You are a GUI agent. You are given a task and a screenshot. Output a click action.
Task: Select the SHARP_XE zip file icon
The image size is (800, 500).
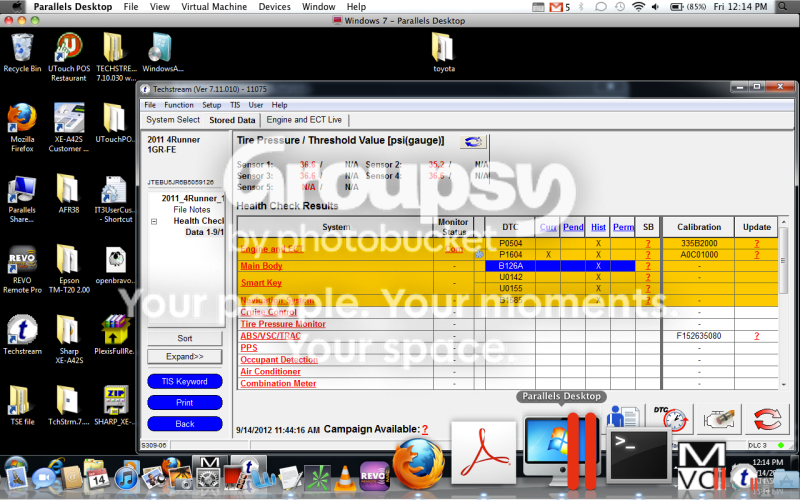coord(115,406)
